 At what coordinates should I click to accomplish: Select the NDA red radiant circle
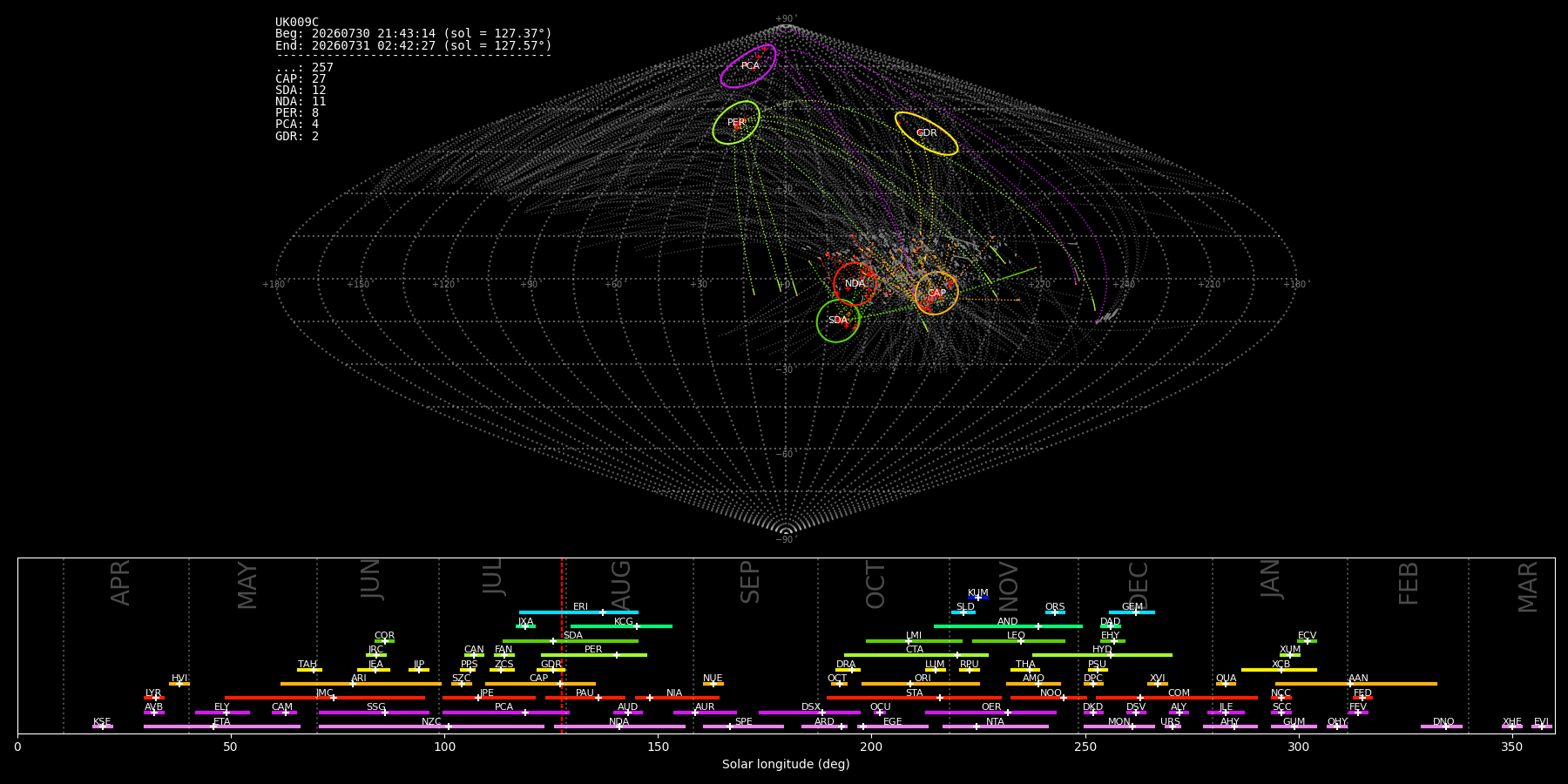[855, 284]
